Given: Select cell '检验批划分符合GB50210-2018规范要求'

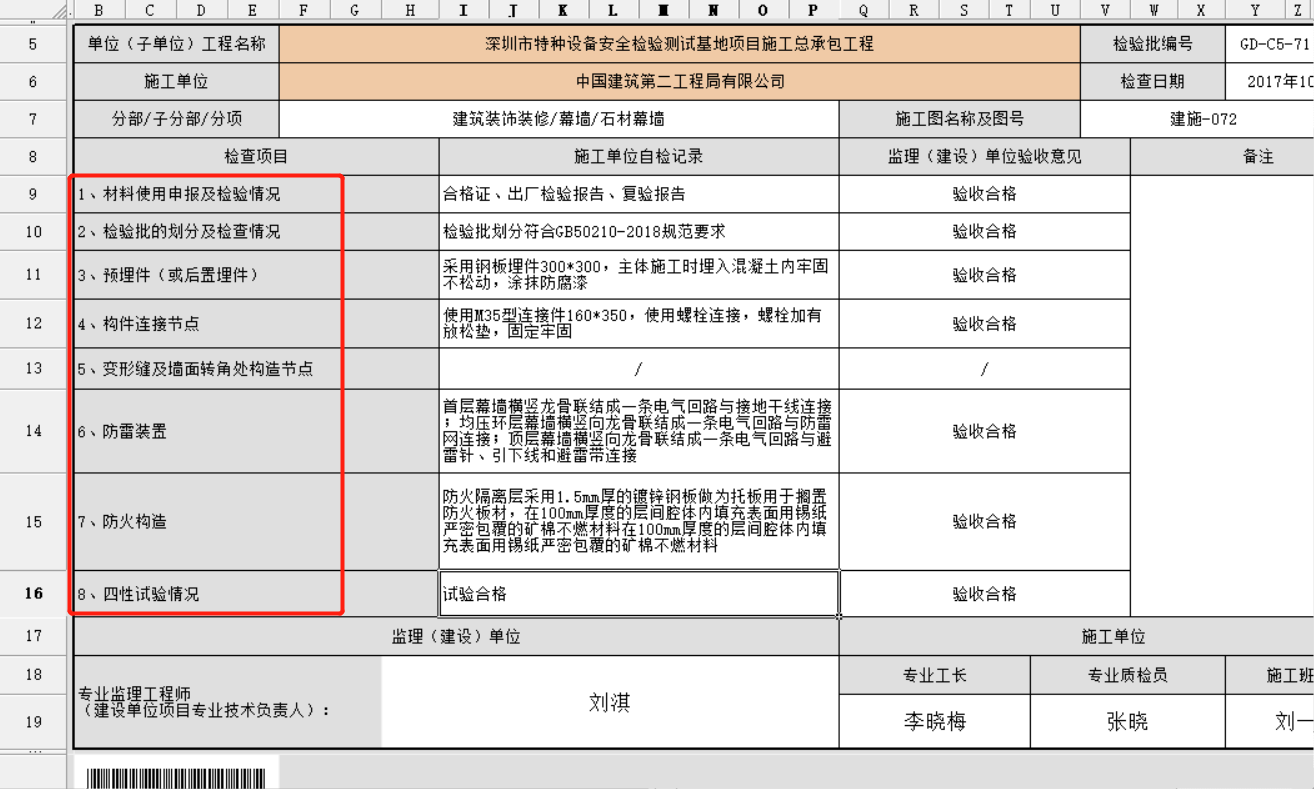Looking at the screenshot, I should [639, 232].
